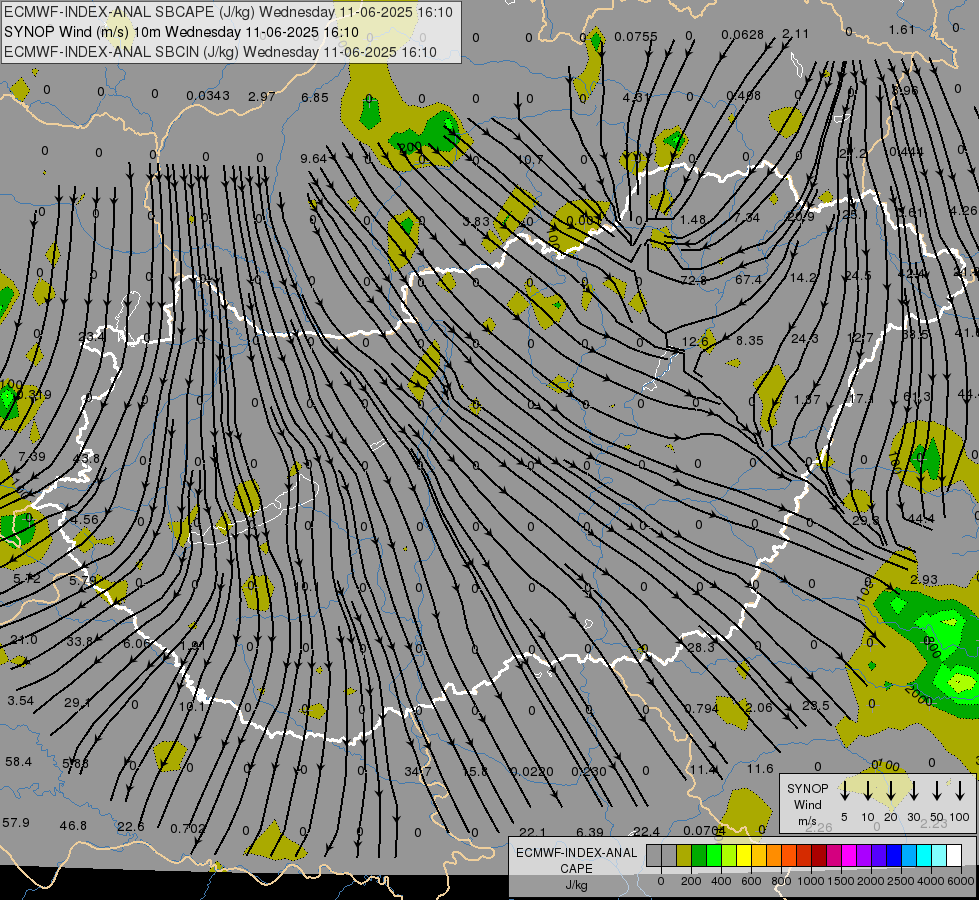Click the 20 m/s wind arrow in legend
Viewport: 979px width, 900px height.
pyautogui.click(x=891, y=791)
